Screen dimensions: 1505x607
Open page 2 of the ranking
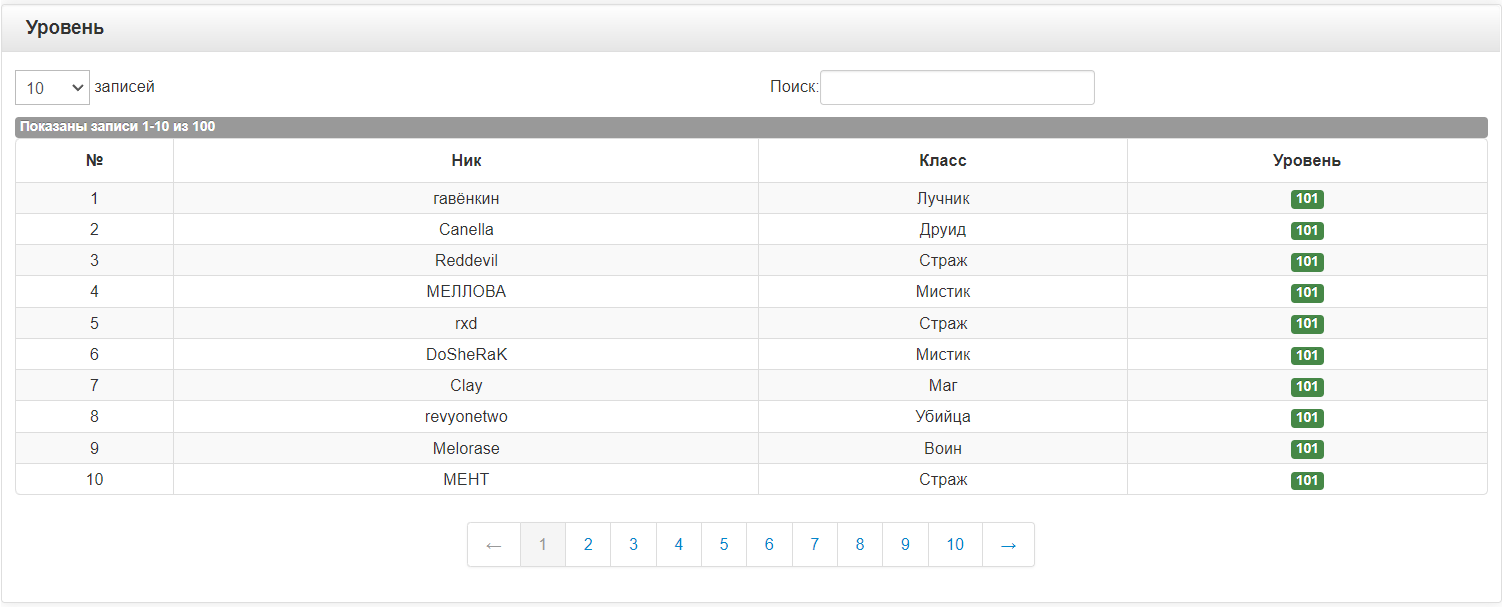pos(588,545)
